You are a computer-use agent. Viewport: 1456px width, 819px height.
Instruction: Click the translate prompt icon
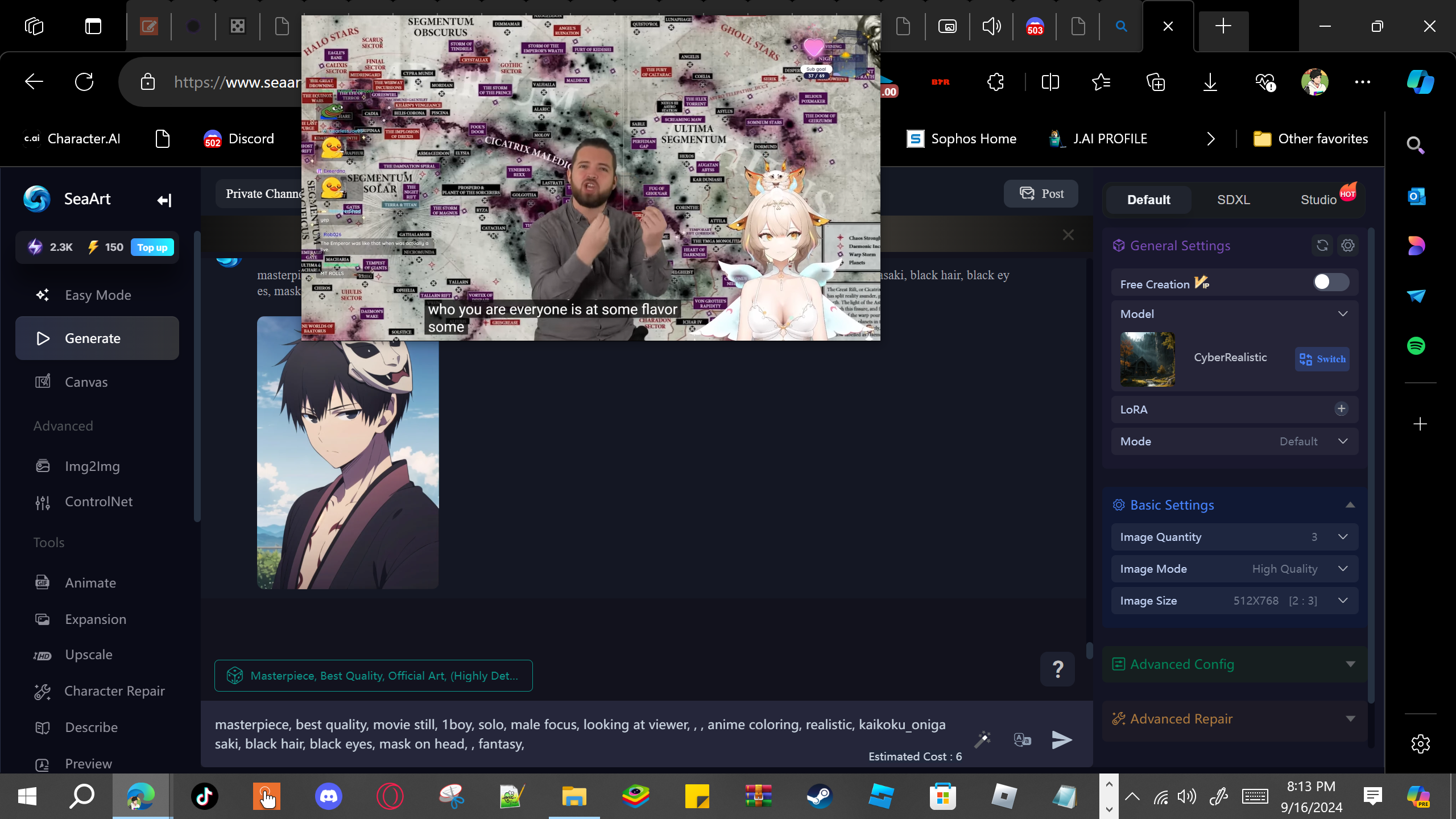pyautogui.click(x=1022, y=739)
